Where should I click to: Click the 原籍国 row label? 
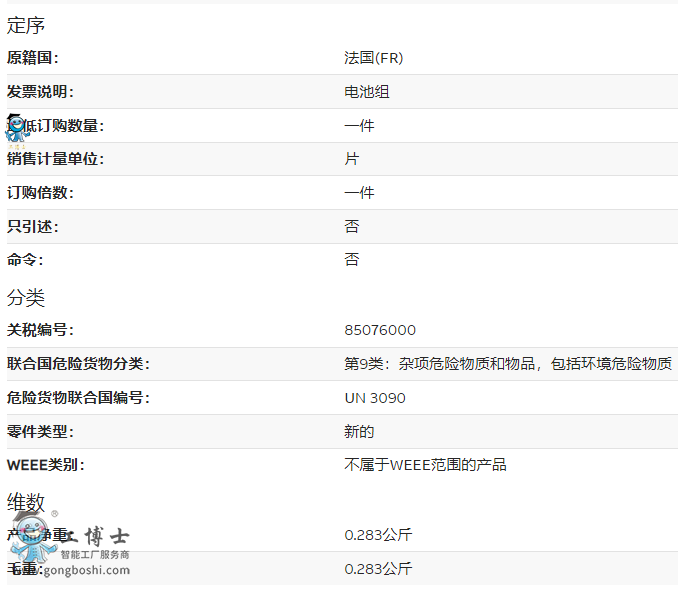(x=33, y=58)
